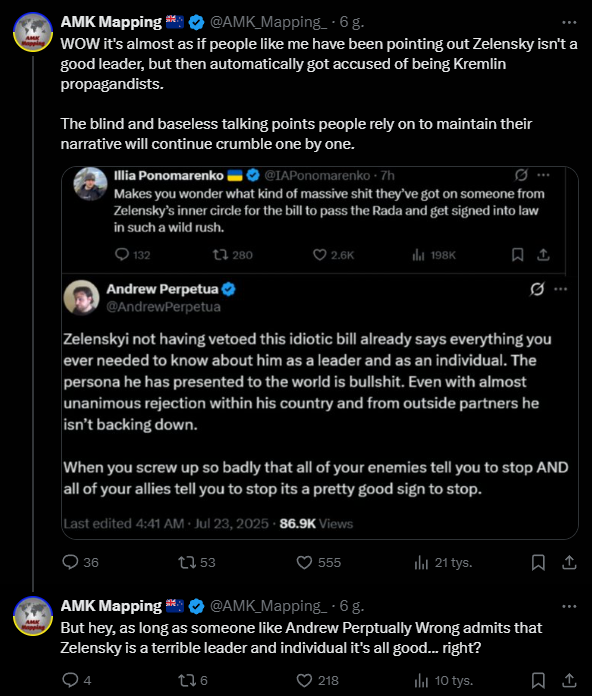Bookmark the first AMK Mapping tweet

538,562
